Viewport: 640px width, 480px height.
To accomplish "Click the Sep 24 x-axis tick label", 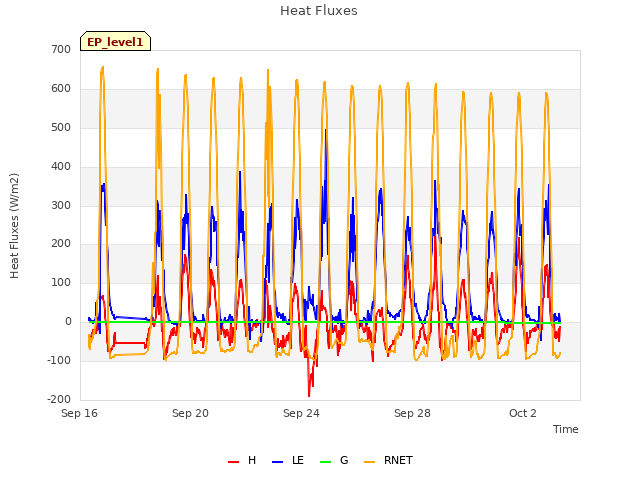I will click(x=302, y=413).
